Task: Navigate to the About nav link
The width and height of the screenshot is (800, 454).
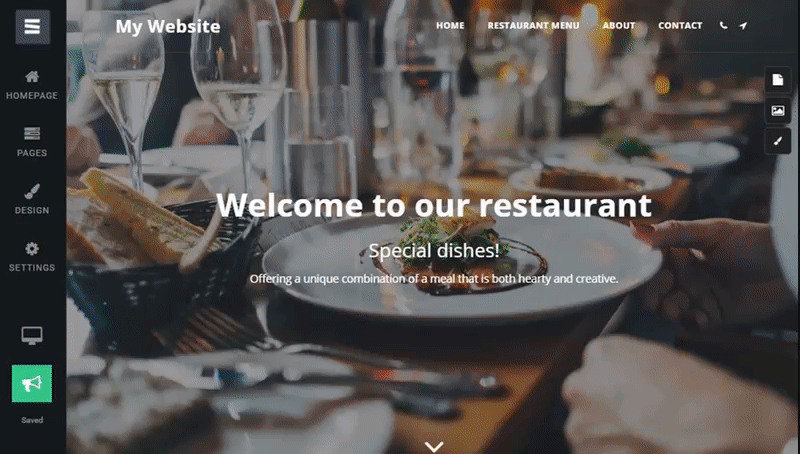Action: tap(619, 26)
